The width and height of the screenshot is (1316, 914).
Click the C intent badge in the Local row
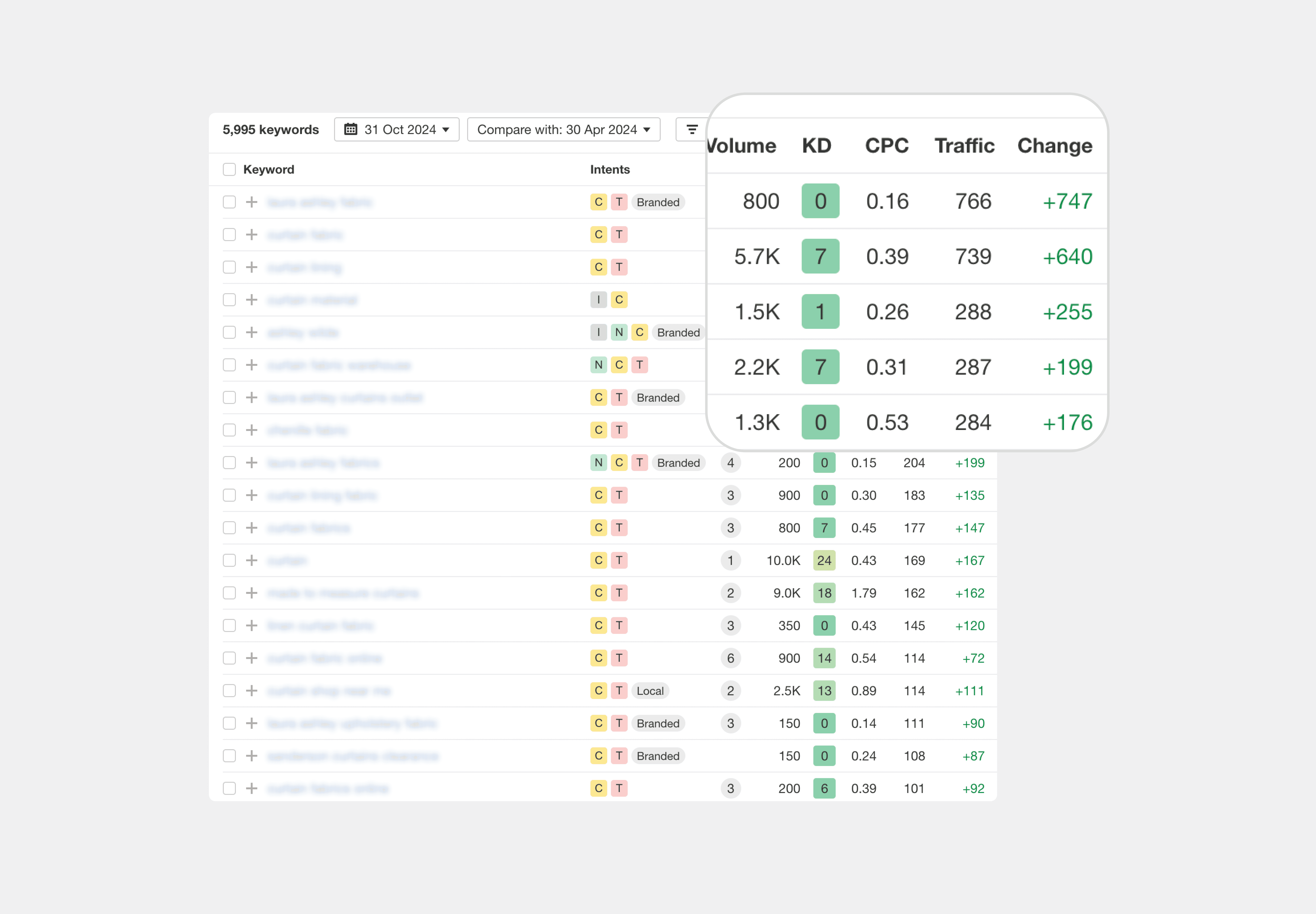(598, 691)
